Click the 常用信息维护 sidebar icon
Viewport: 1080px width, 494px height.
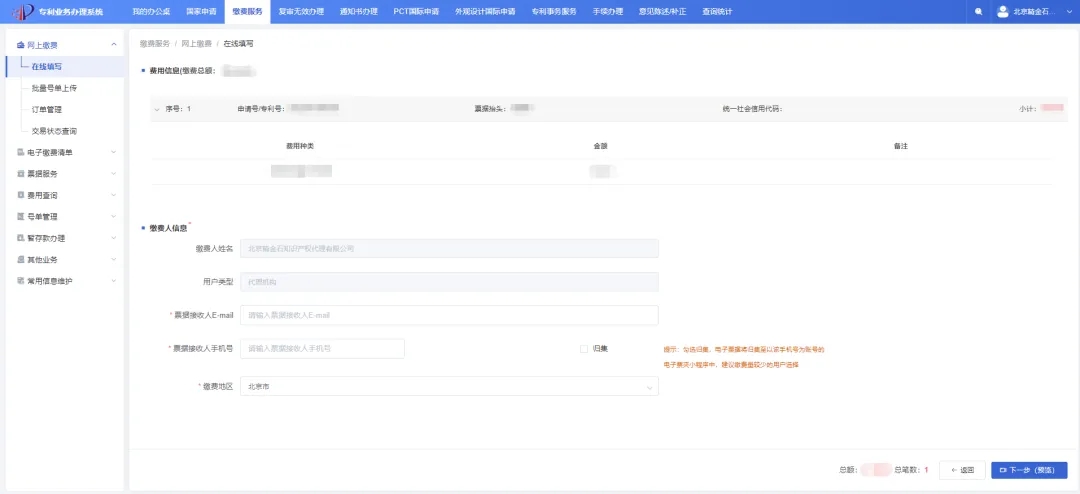click(20, 281)
